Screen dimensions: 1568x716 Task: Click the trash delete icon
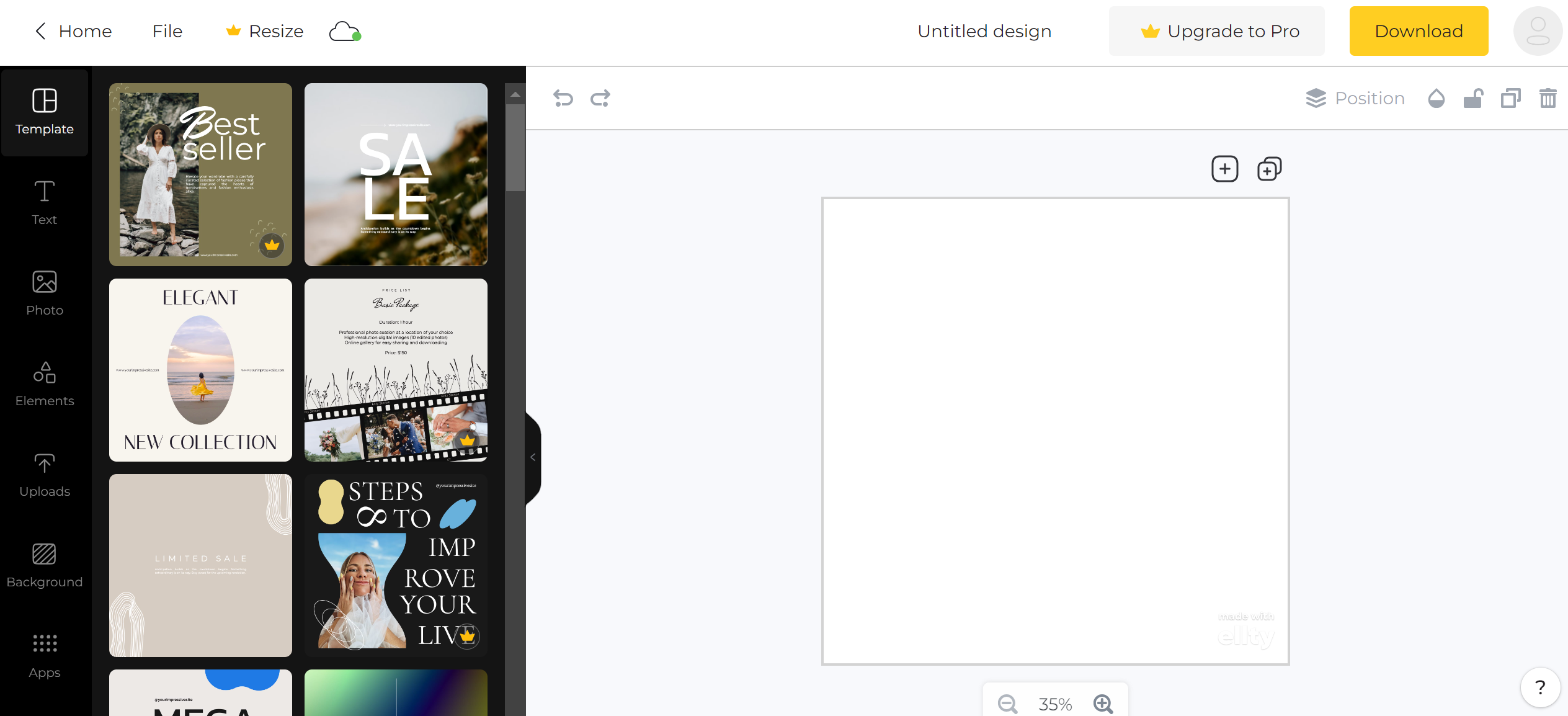click(1548, 98)
